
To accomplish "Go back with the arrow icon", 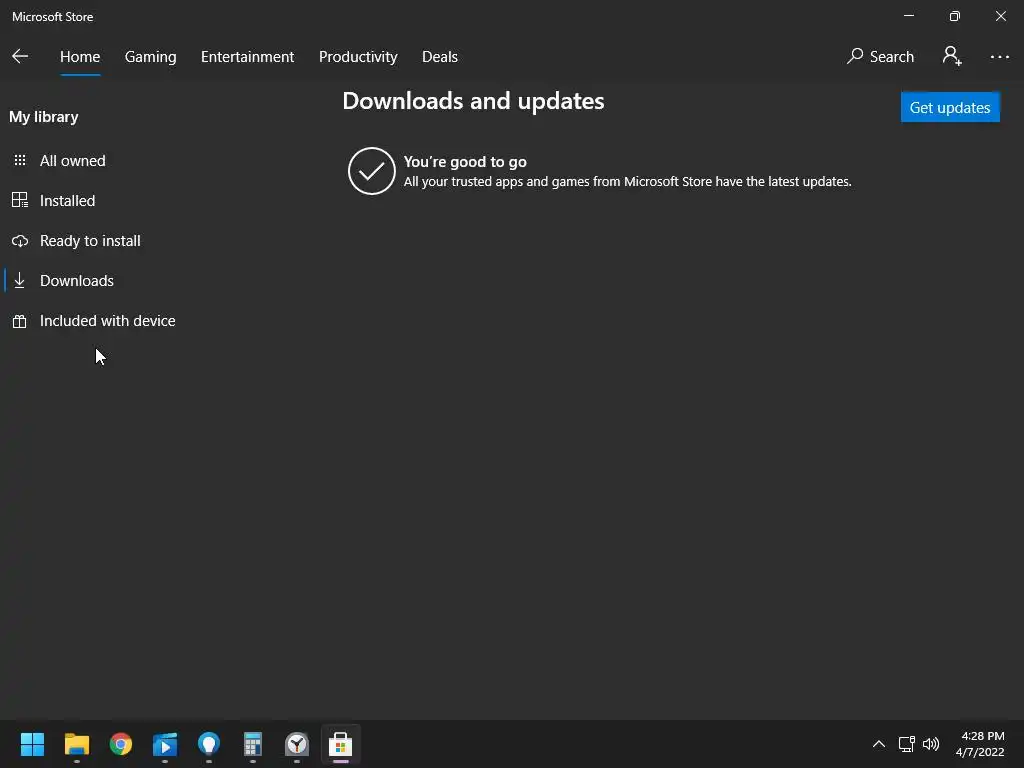I will tap(20, 57).
